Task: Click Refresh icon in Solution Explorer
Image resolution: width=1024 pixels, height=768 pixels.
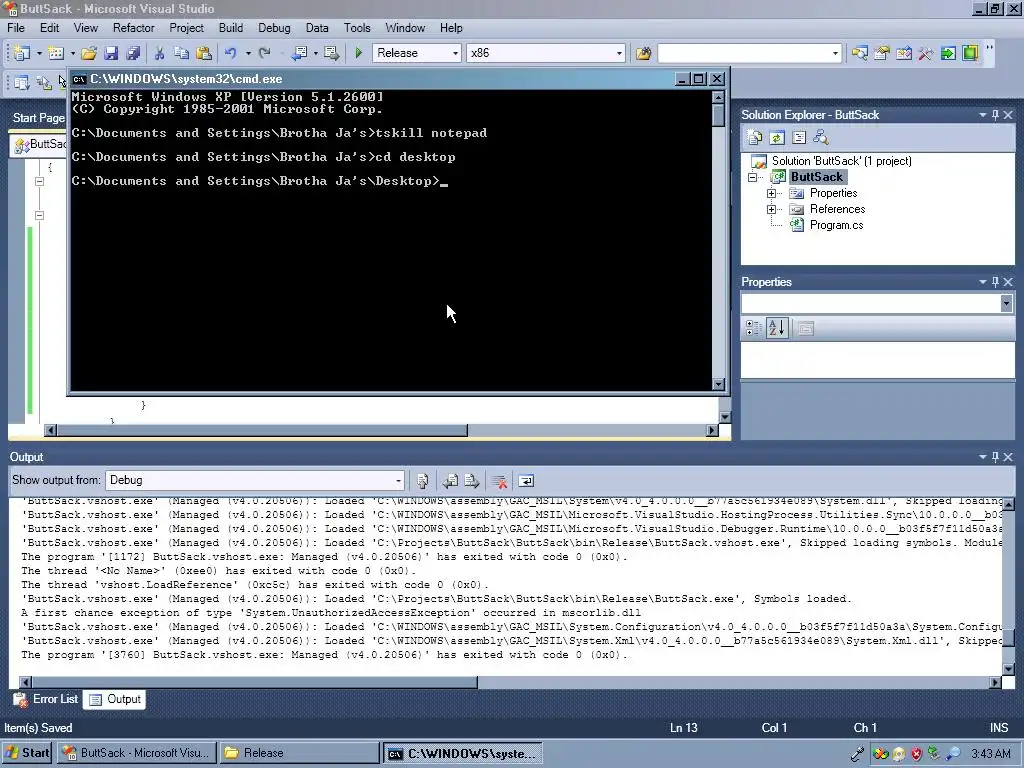Action: (x=776, y=137)
